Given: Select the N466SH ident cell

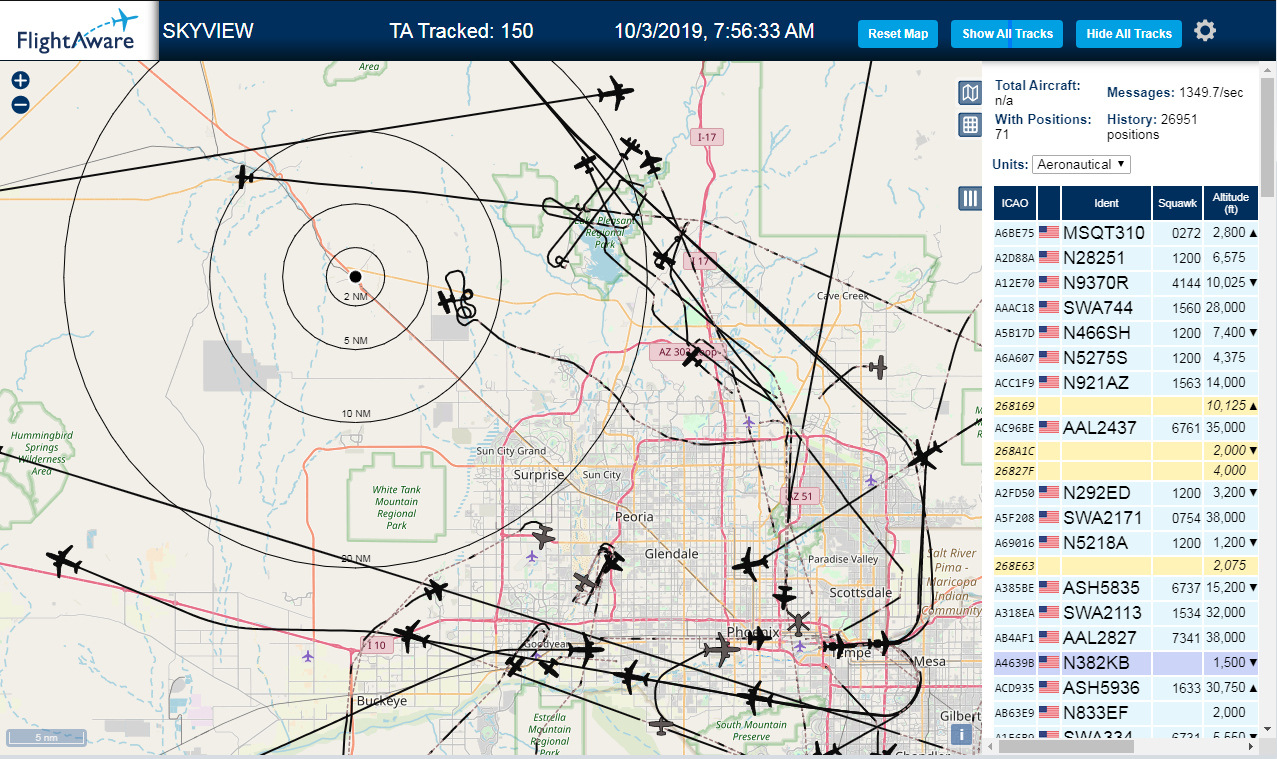Looking at the screenshot, I should tap(1106, 332).
